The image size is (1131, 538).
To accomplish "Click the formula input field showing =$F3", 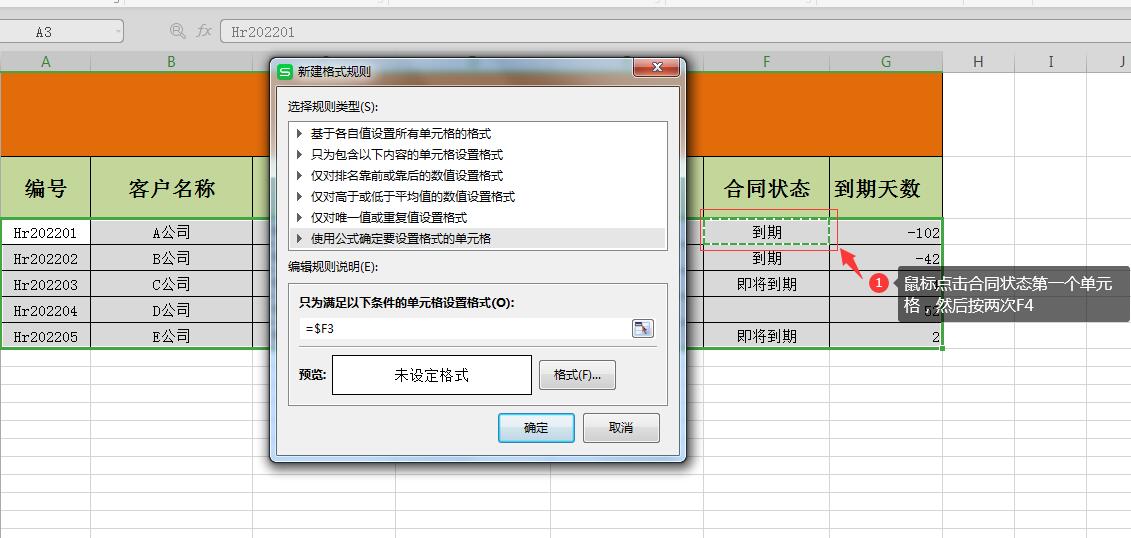I will point(465,329).
